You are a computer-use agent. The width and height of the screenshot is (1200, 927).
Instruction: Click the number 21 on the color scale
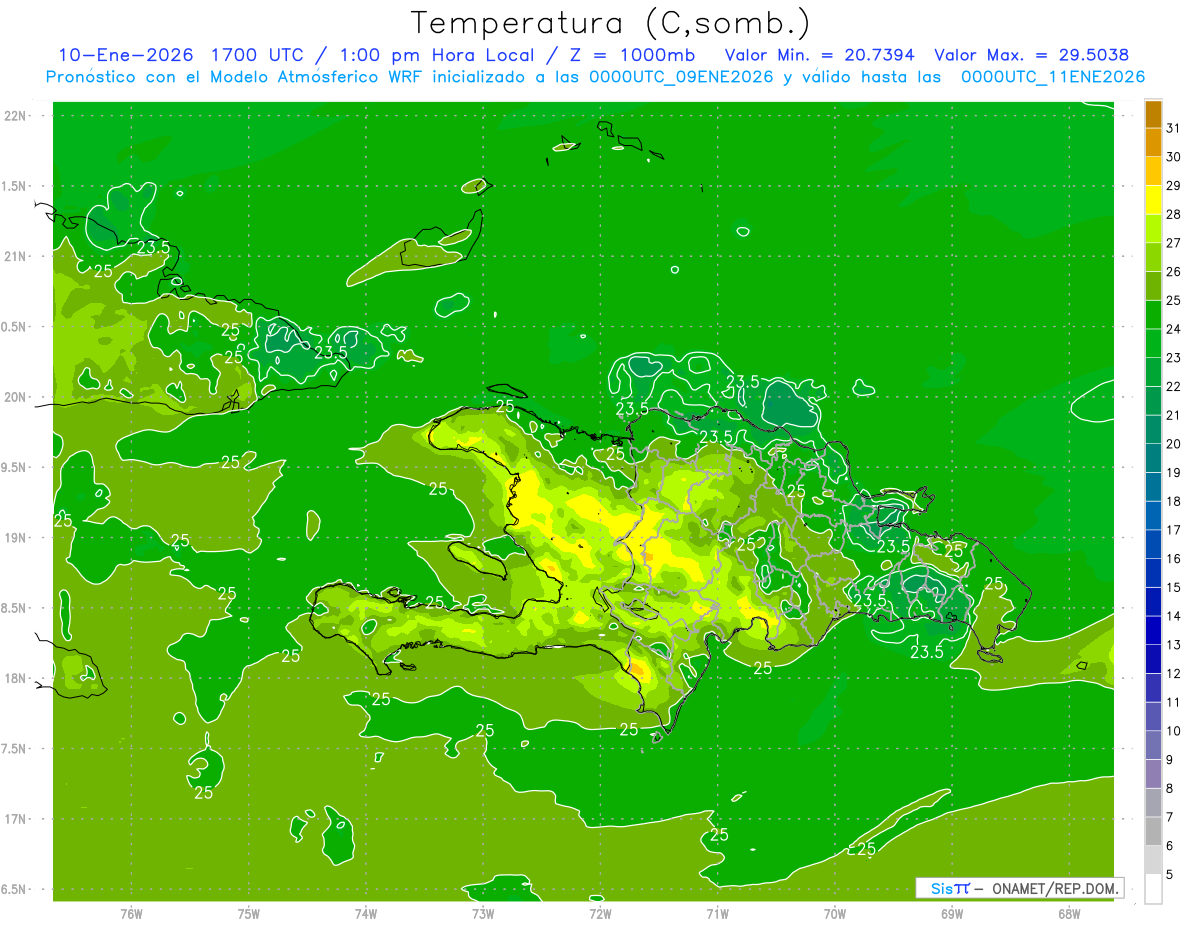tap(1174, 415)
